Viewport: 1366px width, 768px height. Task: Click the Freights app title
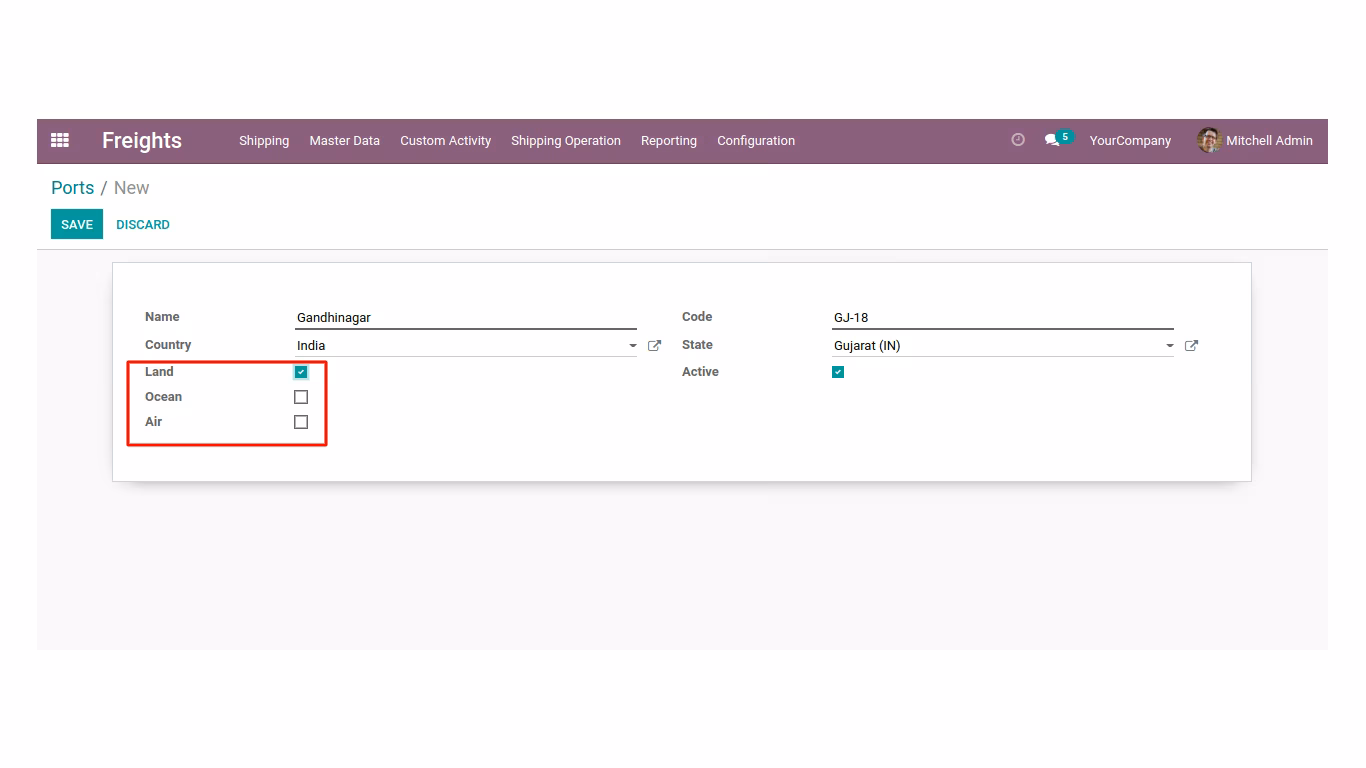(x=142, y=141)
